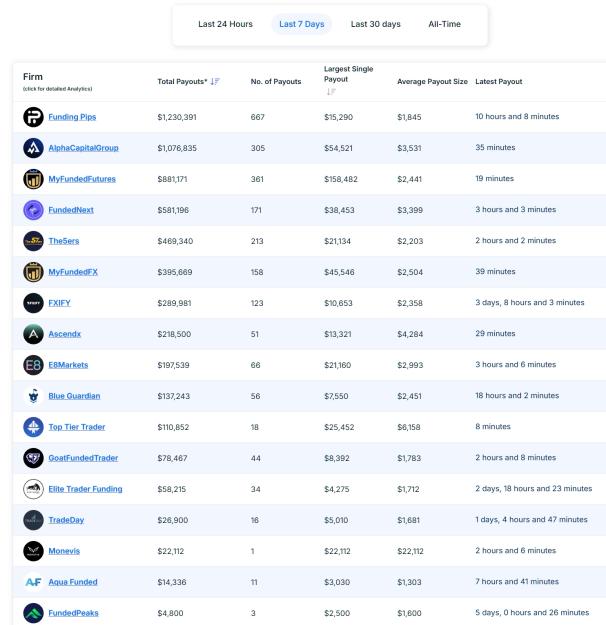The width and height of the screenshot is (606, 625).
Task: Click the MyFundedFutures logo icon
Action: tap(33, 179)
